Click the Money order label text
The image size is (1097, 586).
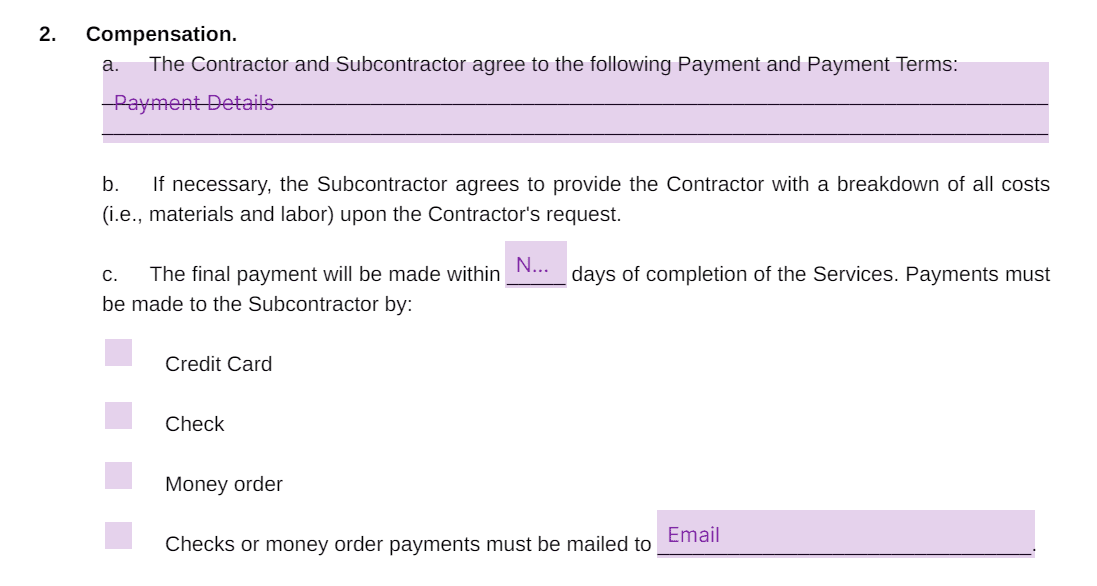(x=224, y=485)
